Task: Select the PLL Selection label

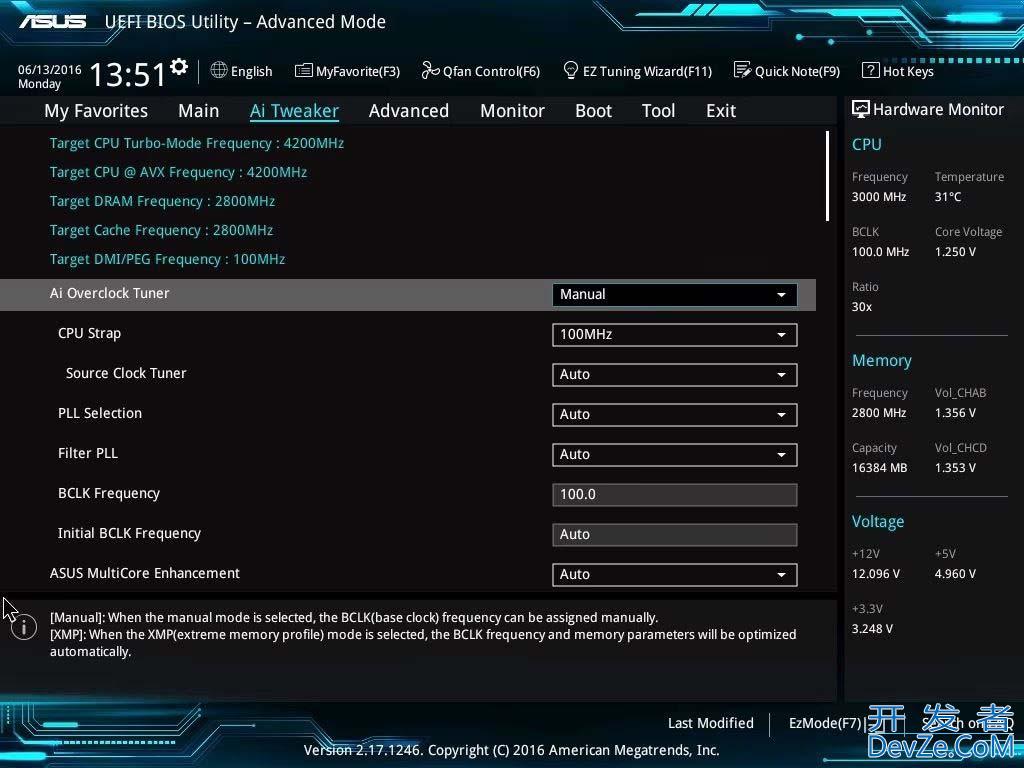Action: click(x=100, y=413)
